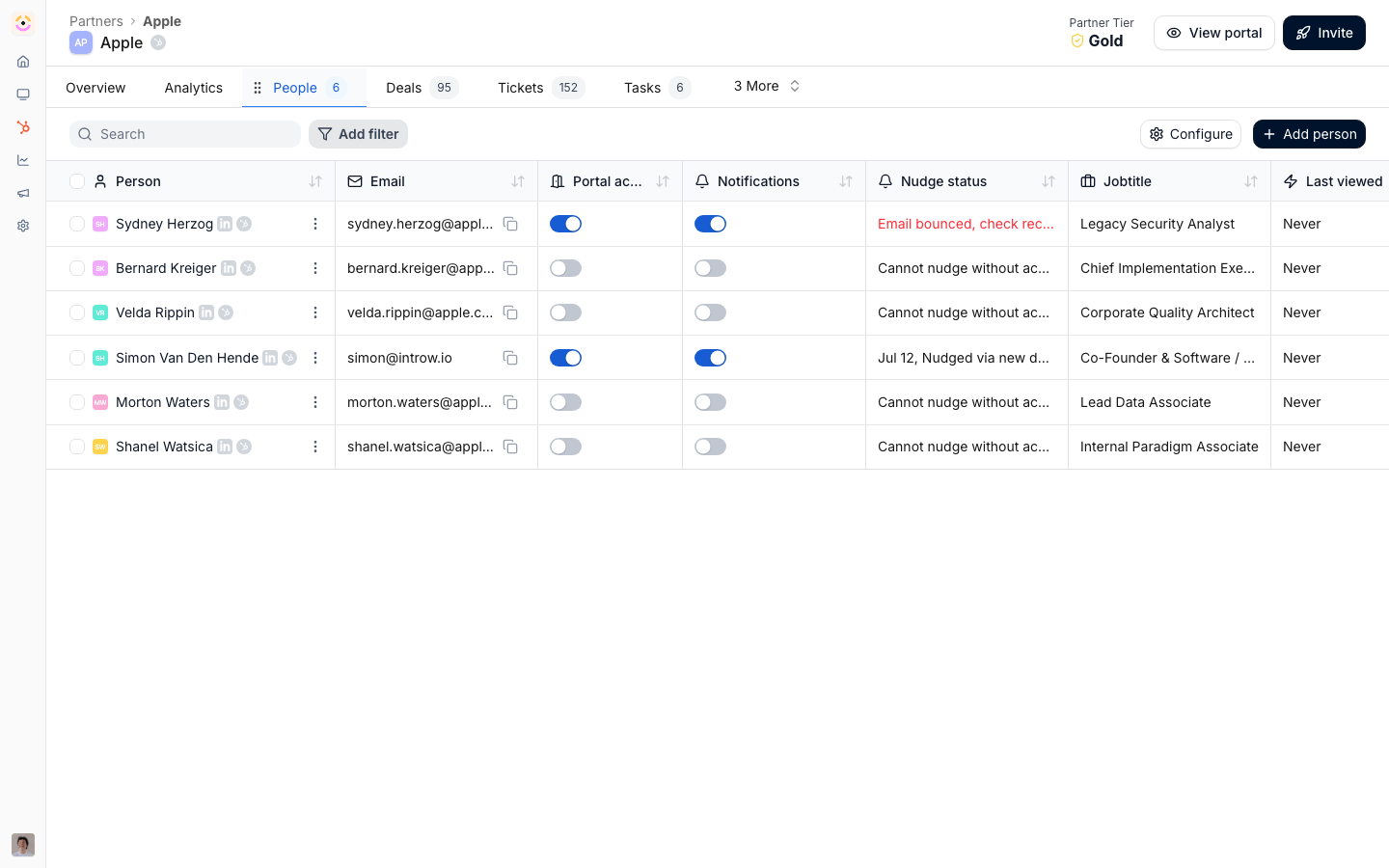1389x868 pixels.
Task: Enable notifications for Shanel Watsica
Action: (x=710, y=447)
